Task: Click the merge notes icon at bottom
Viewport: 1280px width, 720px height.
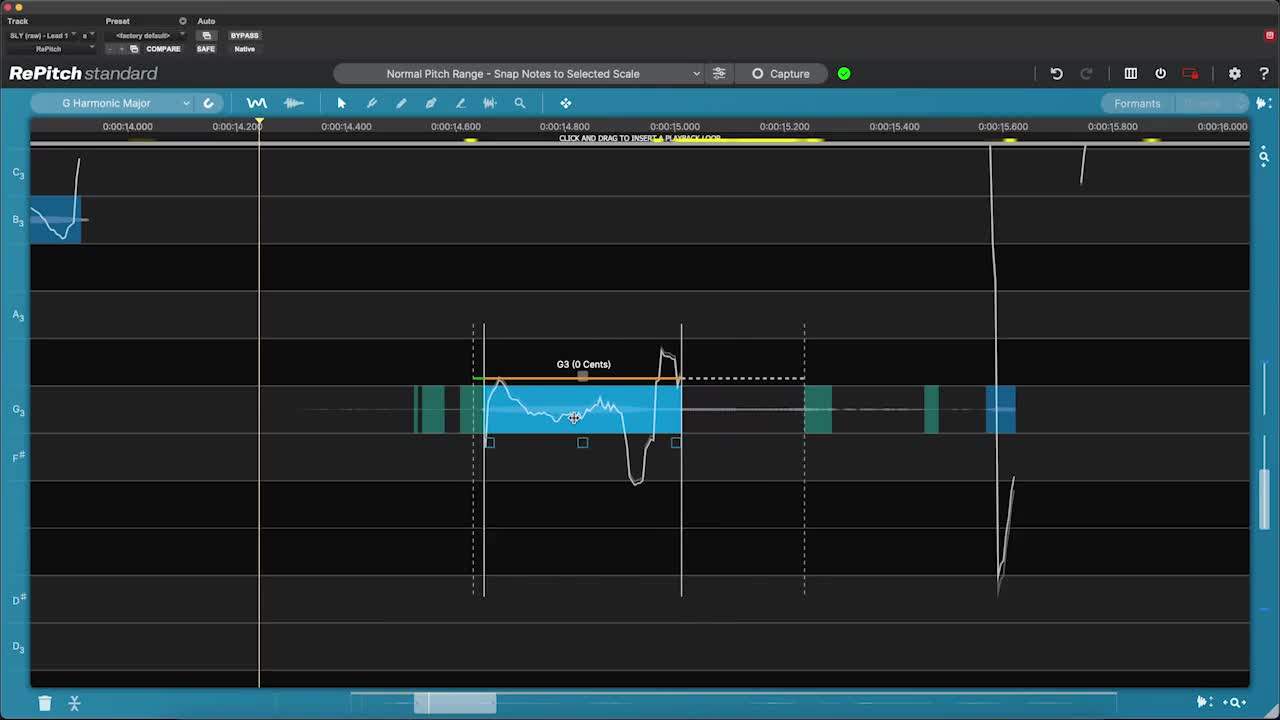Action: click(x=74, y=703)
